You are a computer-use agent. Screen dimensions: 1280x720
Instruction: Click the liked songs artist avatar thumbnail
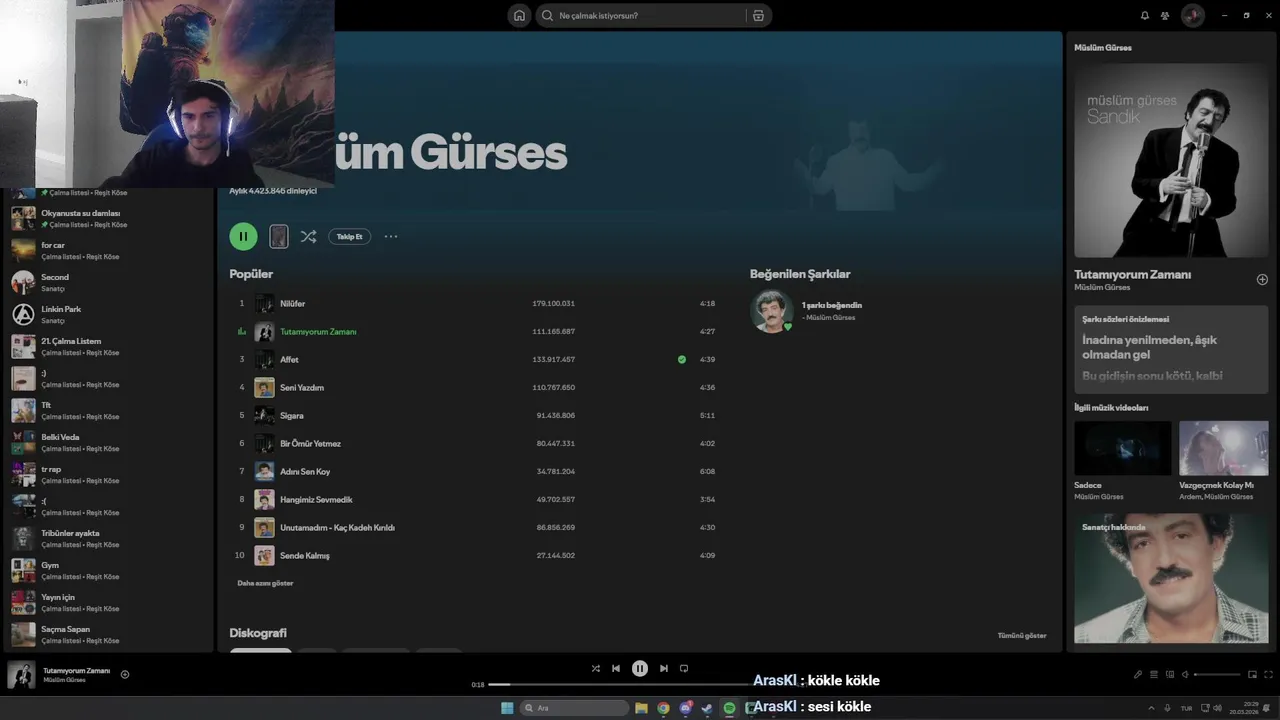[x=772, y=311]
